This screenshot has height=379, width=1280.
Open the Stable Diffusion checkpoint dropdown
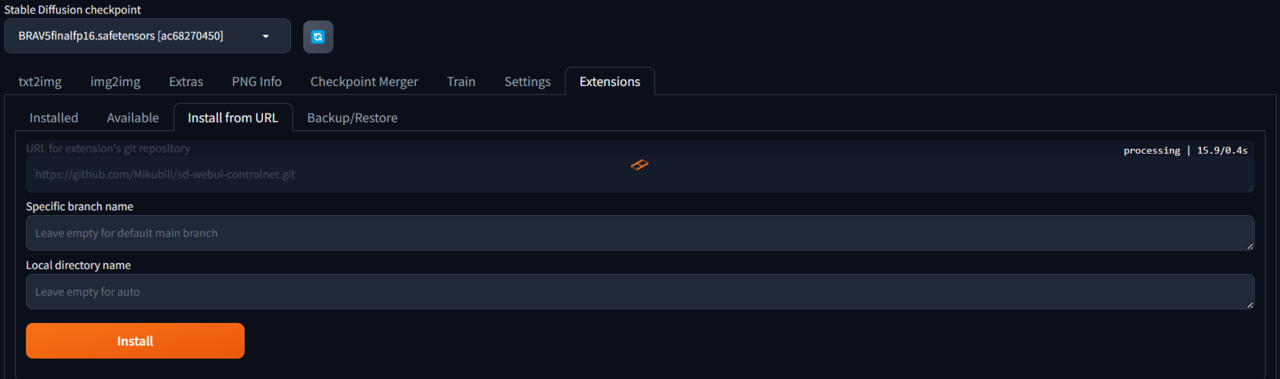[147, 36]
